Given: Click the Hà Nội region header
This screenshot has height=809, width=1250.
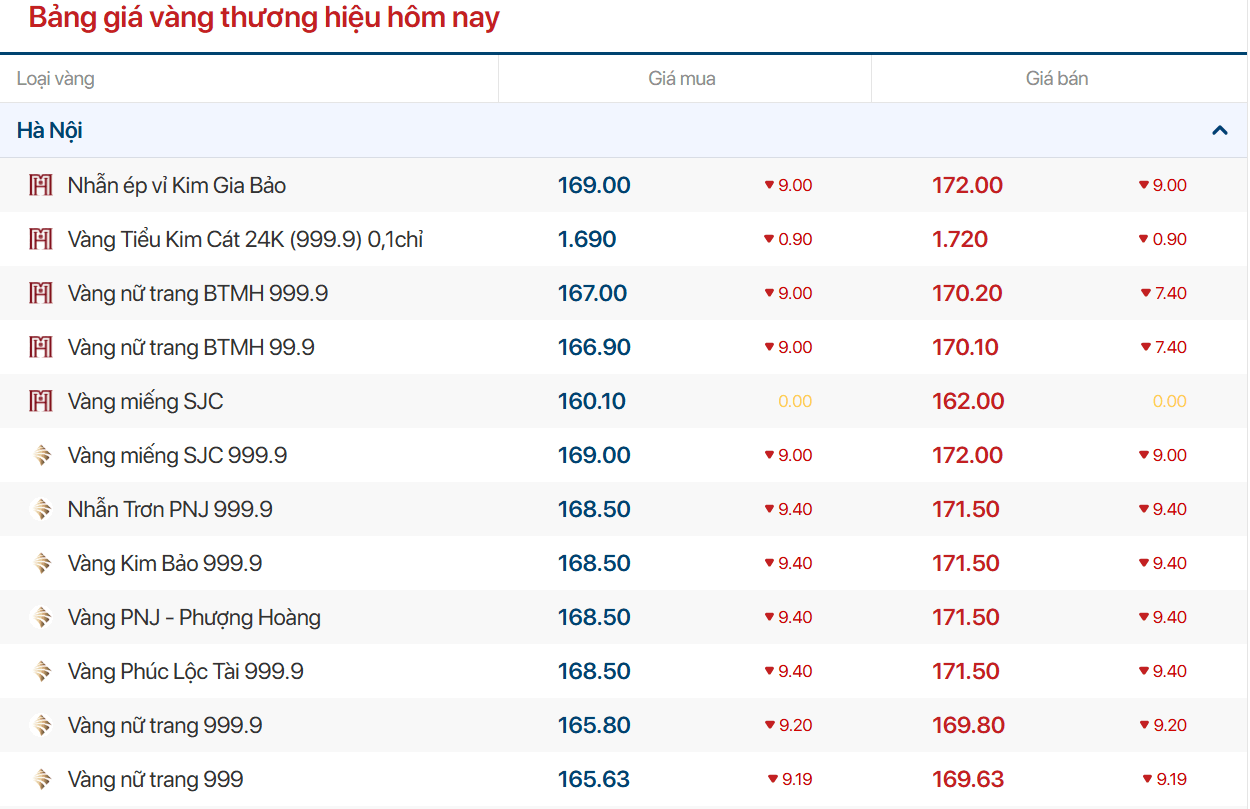Looking at the screenshot, I should [50, 131].
